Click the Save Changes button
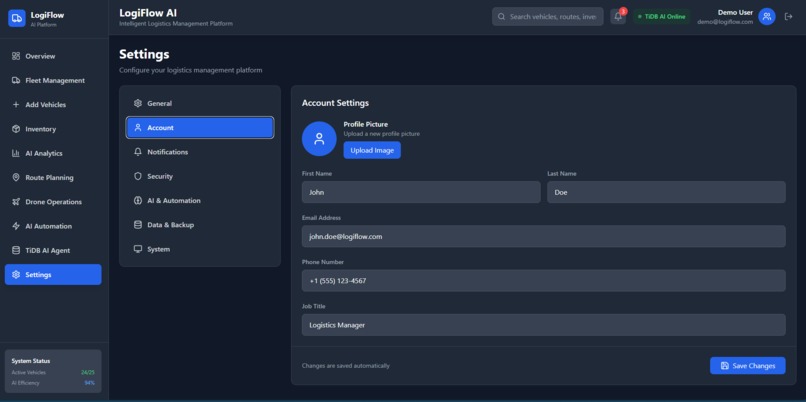Viewport: 806px width, 402px height. click(748, 366)
